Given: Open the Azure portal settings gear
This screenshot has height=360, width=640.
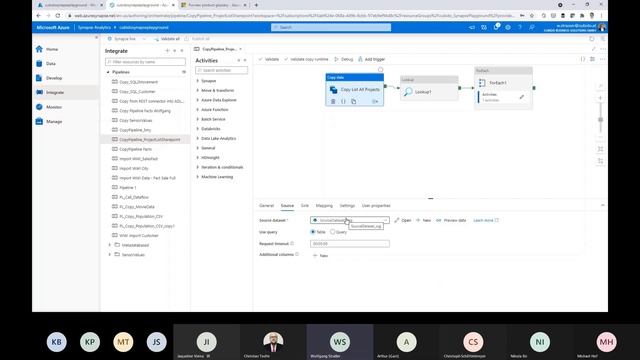Looking at the screenshot, I should 508,27.
